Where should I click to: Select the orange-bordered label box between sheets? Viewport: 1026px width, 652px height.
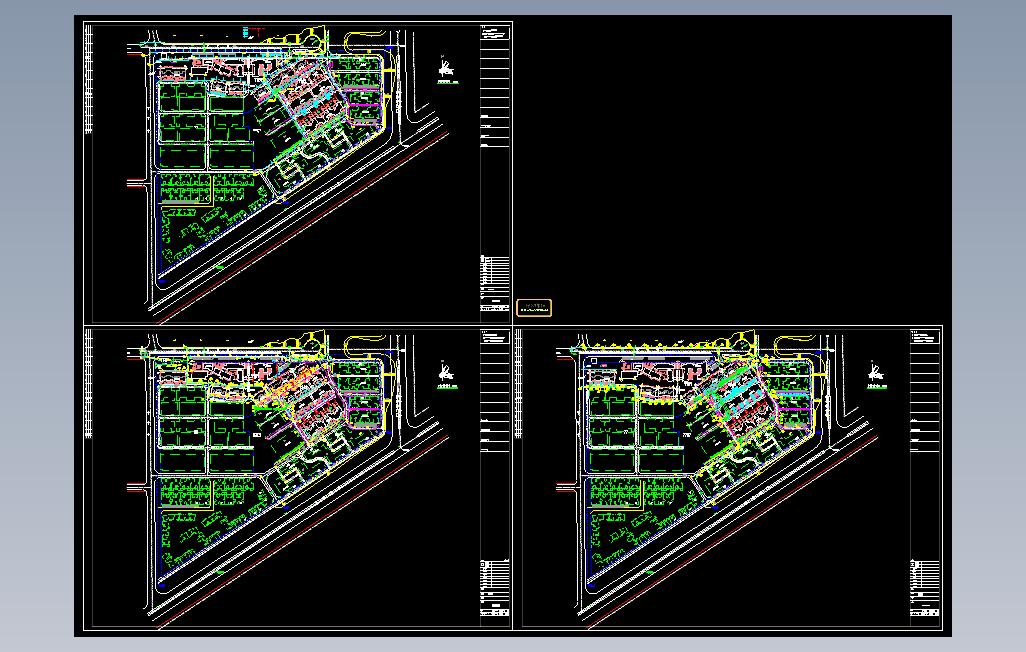[x=534, y=308]
